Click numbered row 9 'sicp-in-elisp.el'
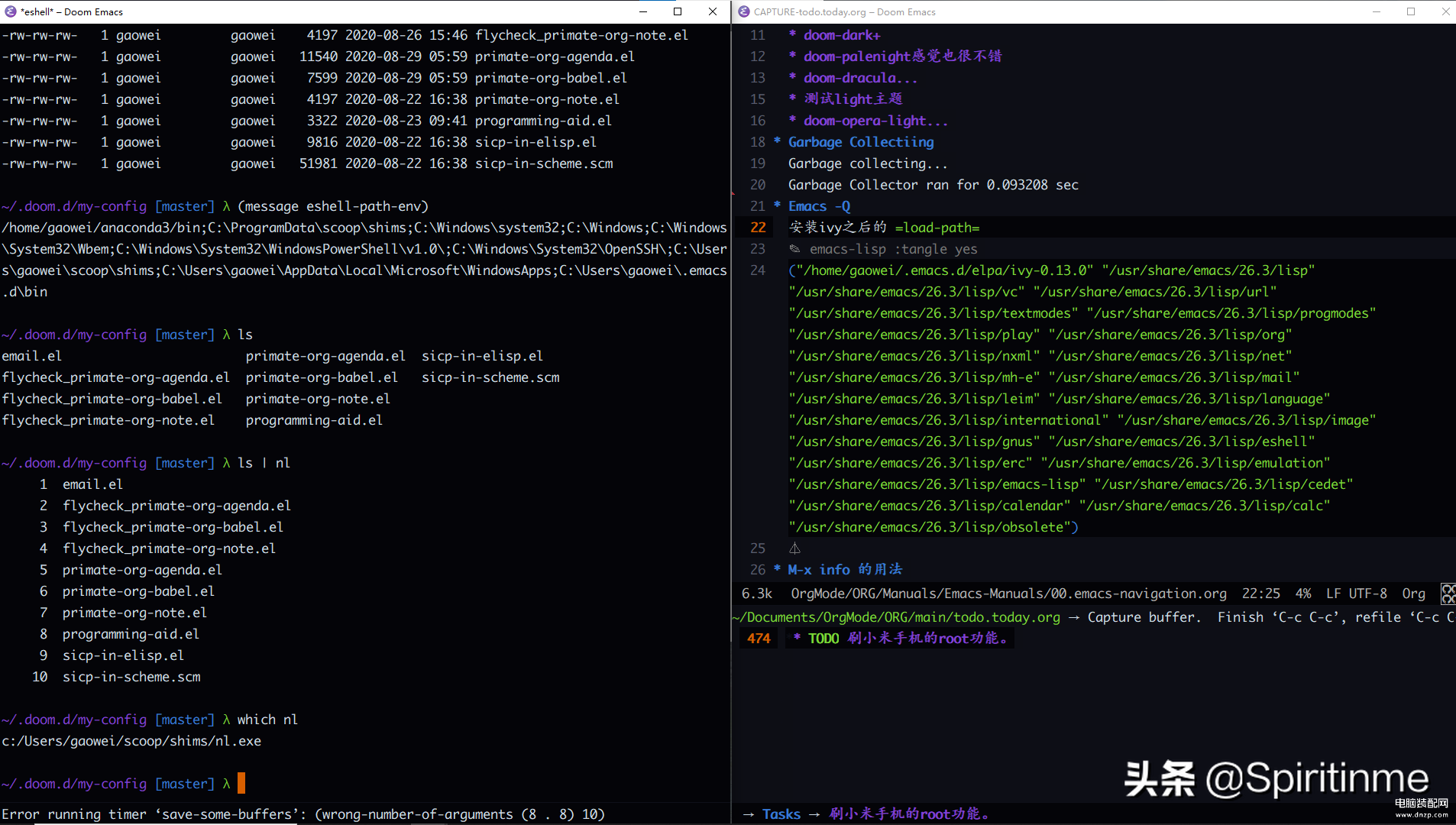This screenshot has height=825, width=1456. (x=123, y=655)
